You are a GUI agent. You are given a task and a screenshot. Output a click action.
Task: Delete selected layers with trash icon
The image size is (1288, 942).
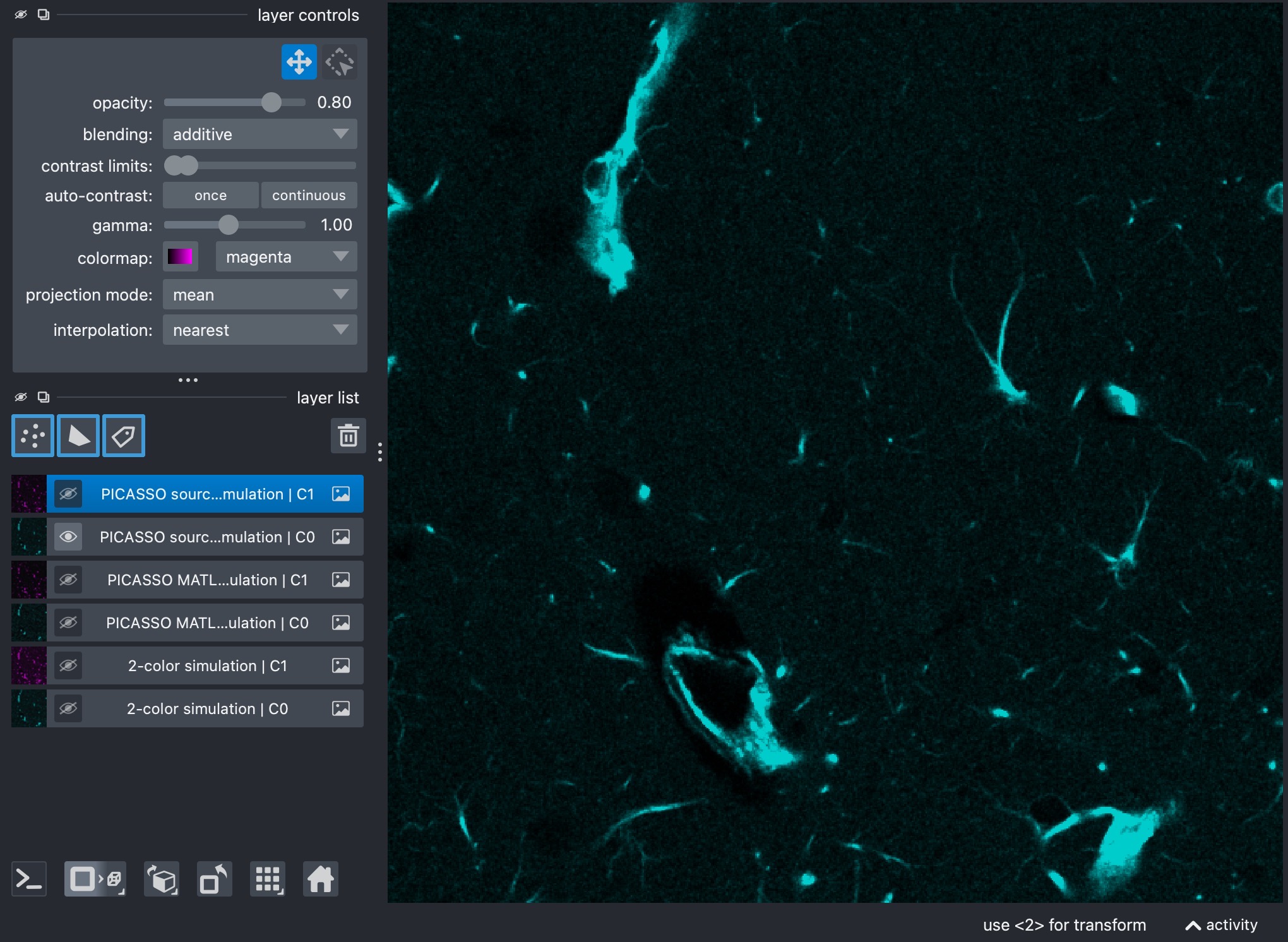coord(349,436)
